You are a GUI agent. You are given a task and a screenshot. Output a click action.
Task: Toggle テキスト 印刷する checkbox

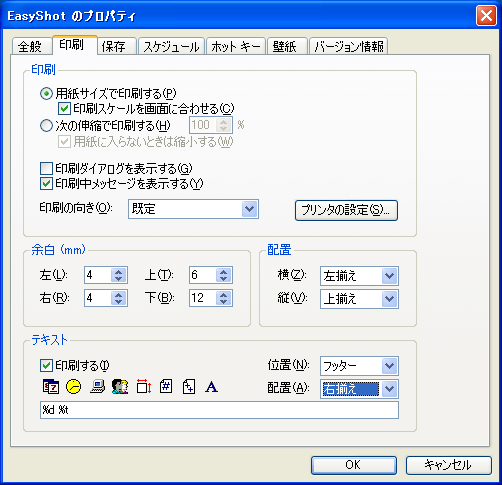pyautogui.click(x=46, y=366)
